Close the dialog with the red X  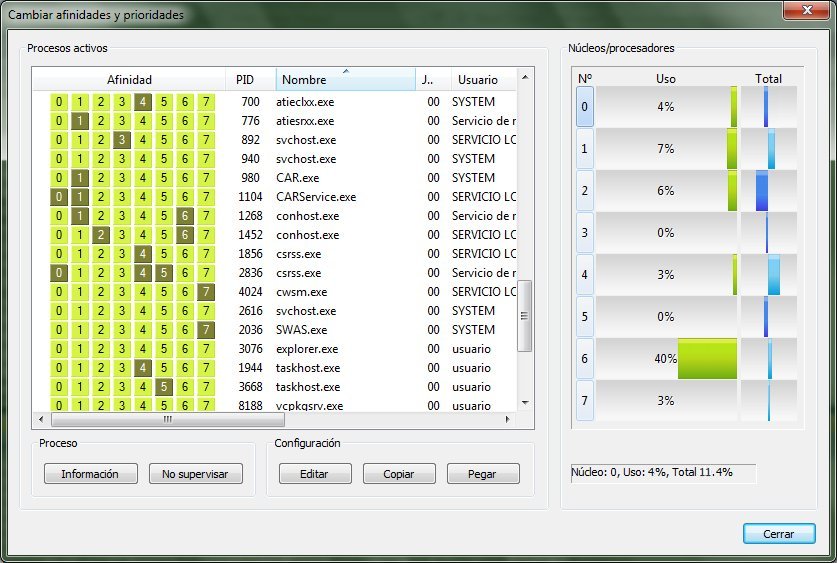pos(799,13)
